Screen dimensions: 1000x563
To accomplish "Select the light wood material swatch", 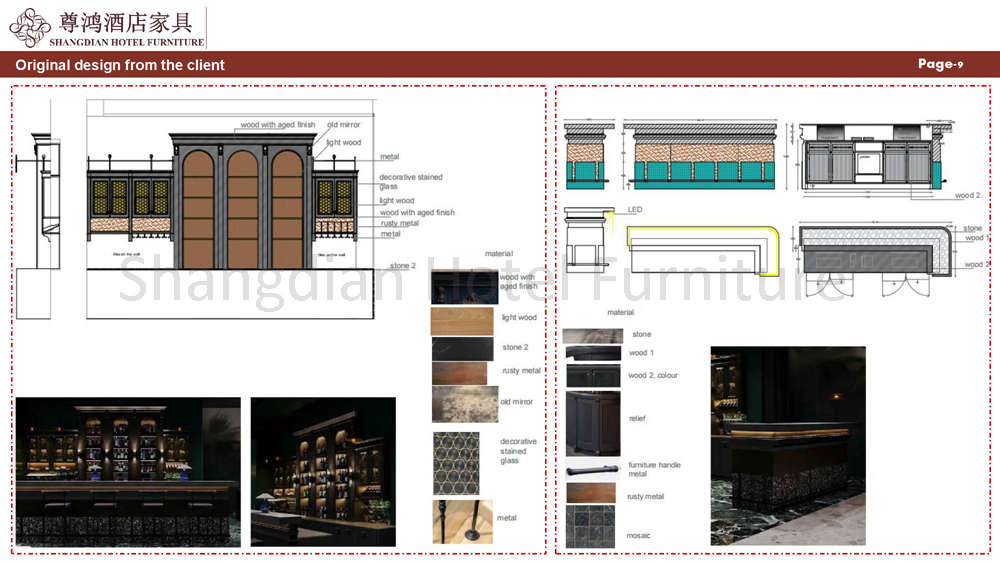I will [x=462, y=320].
